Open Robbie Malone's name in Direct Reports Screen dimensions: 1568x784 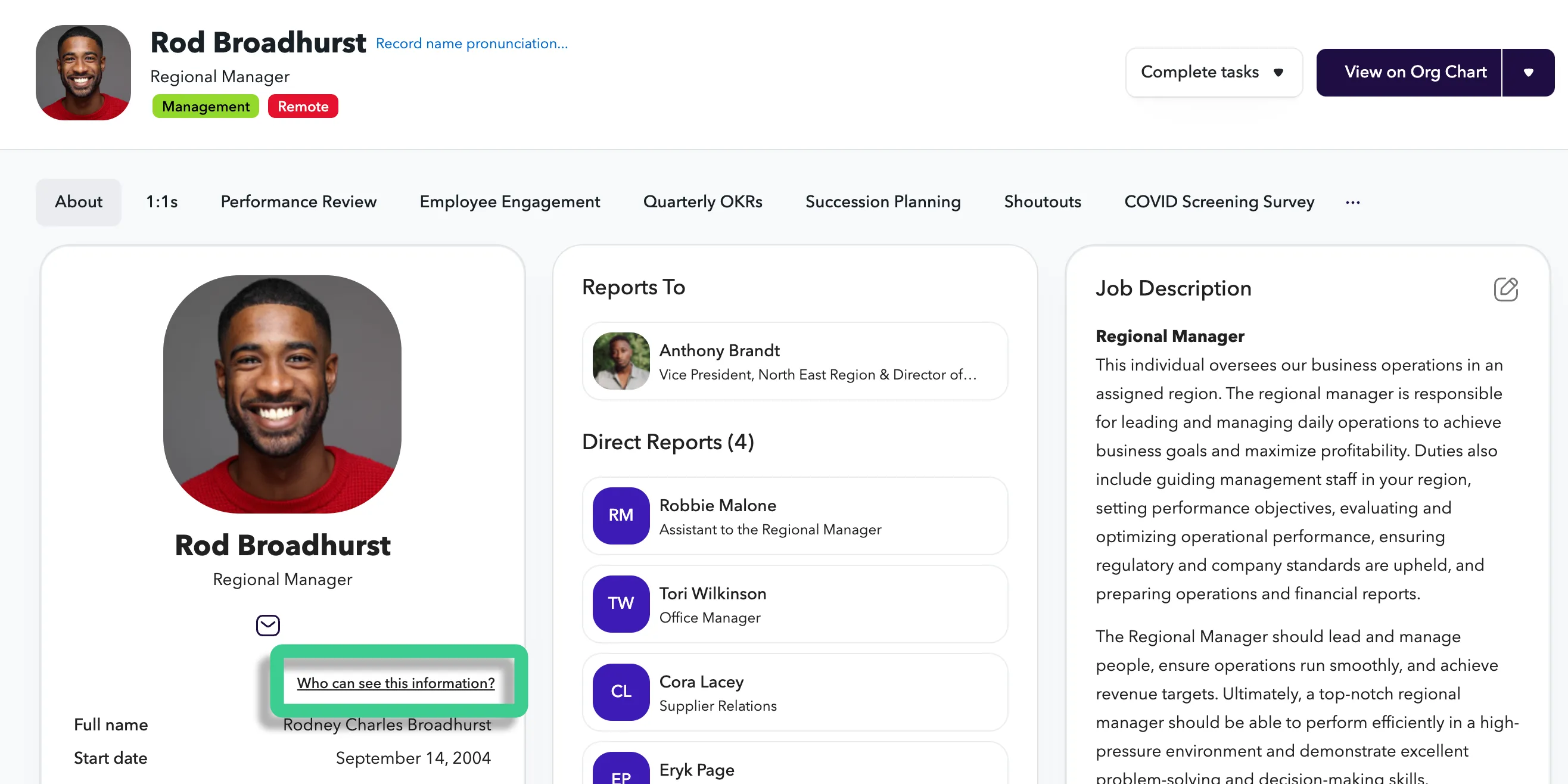[x=718, y=506]
